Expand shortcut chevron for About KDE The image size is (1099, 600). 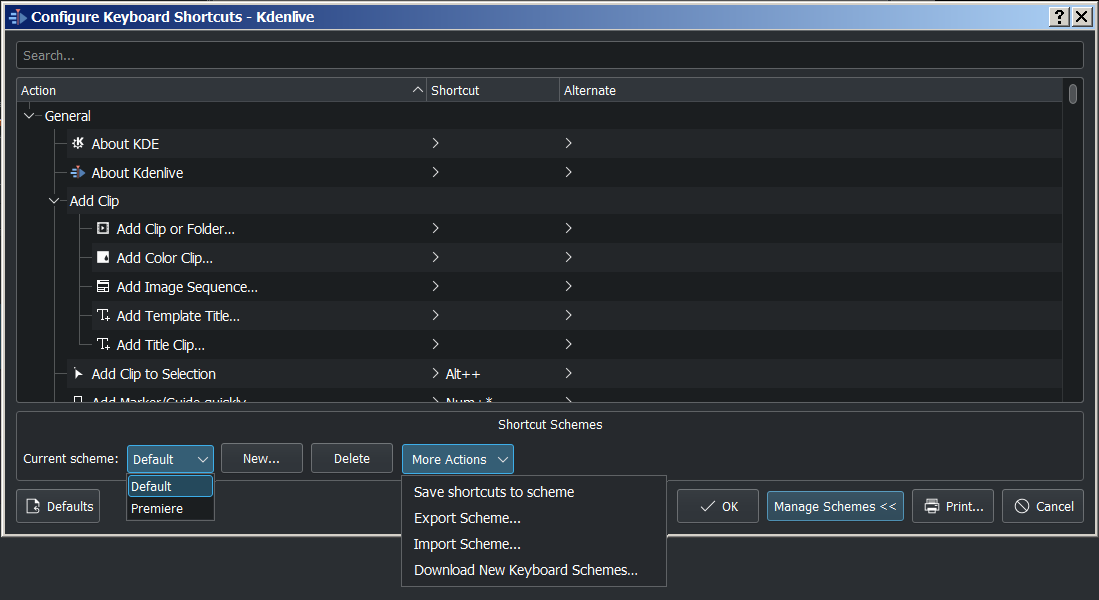[x=435, y=143]
